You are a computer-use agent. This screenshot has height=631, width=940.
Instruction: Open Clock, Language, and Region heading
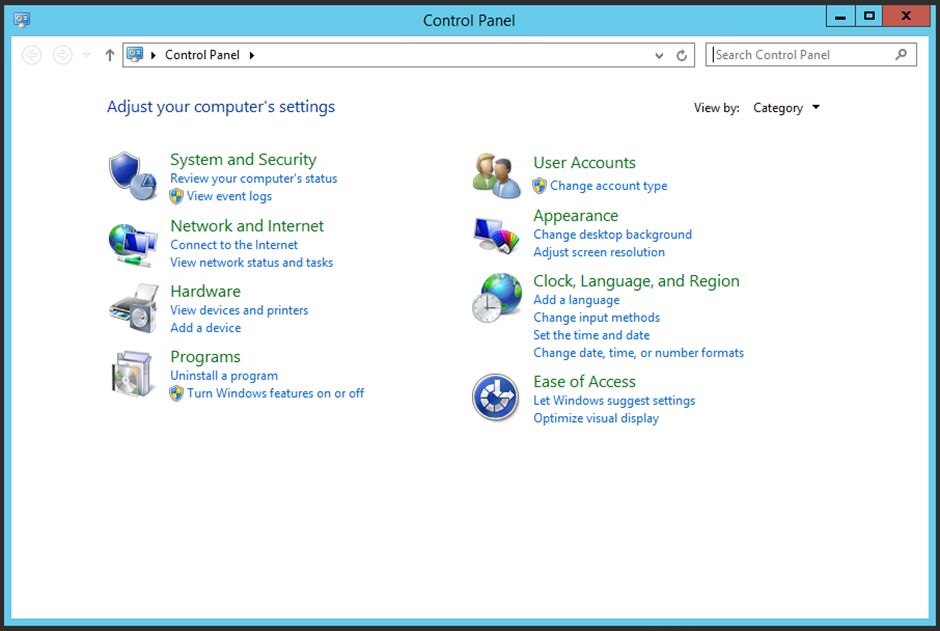(637, 281)
